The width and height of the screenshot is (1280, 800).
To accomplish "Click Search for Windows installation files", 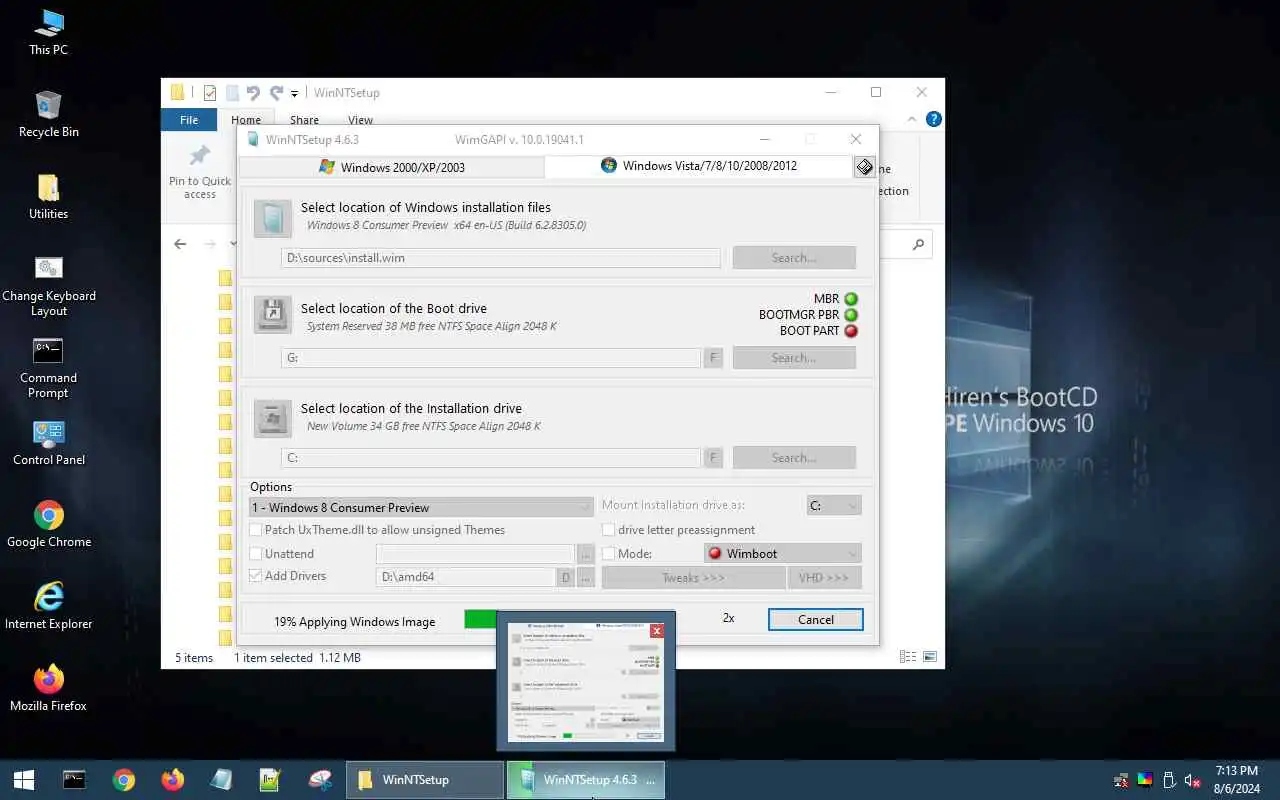I will click(x=794, y=258).
